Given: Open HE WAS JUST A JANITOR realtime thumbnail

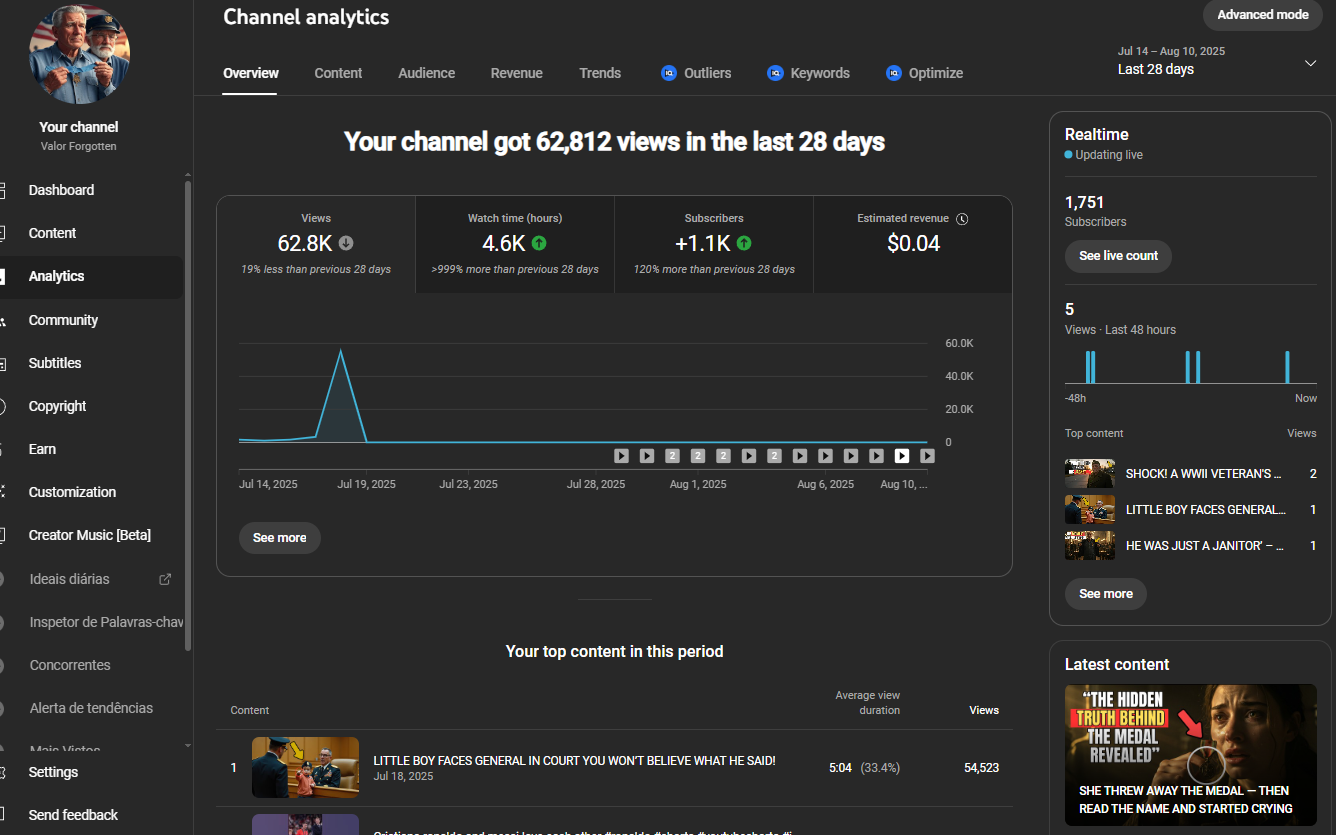Looking at the screenshot, I should pyautogui.click(x=1090, y=546).
